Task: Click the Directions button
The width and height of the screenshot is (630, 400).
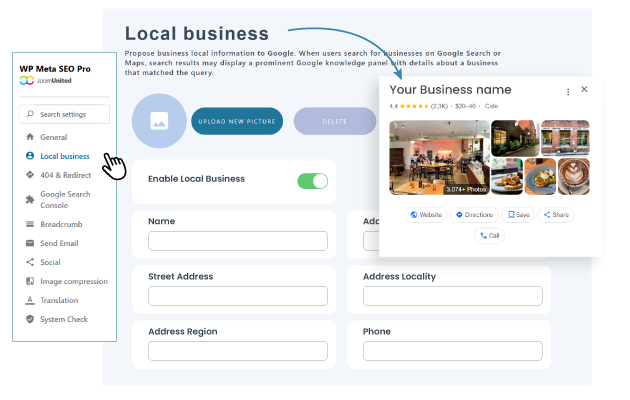Action: [x=474, y=214]
